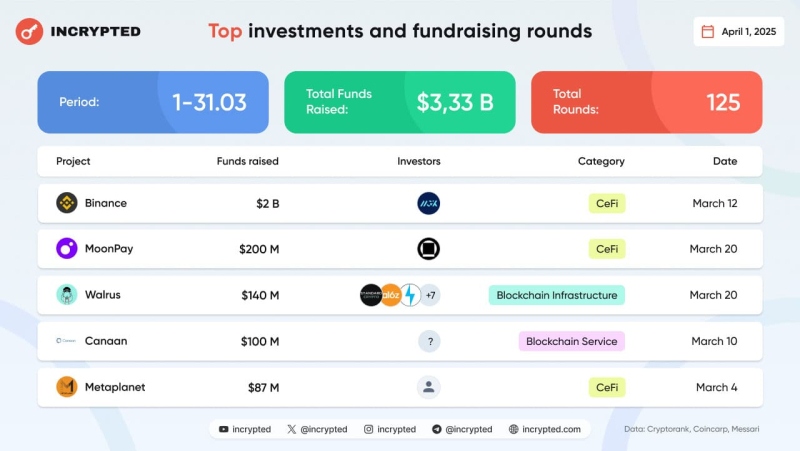Click the CeFi tag in the MoonPay row
This screenshot has width=800, height=451.
coord(606,249)
